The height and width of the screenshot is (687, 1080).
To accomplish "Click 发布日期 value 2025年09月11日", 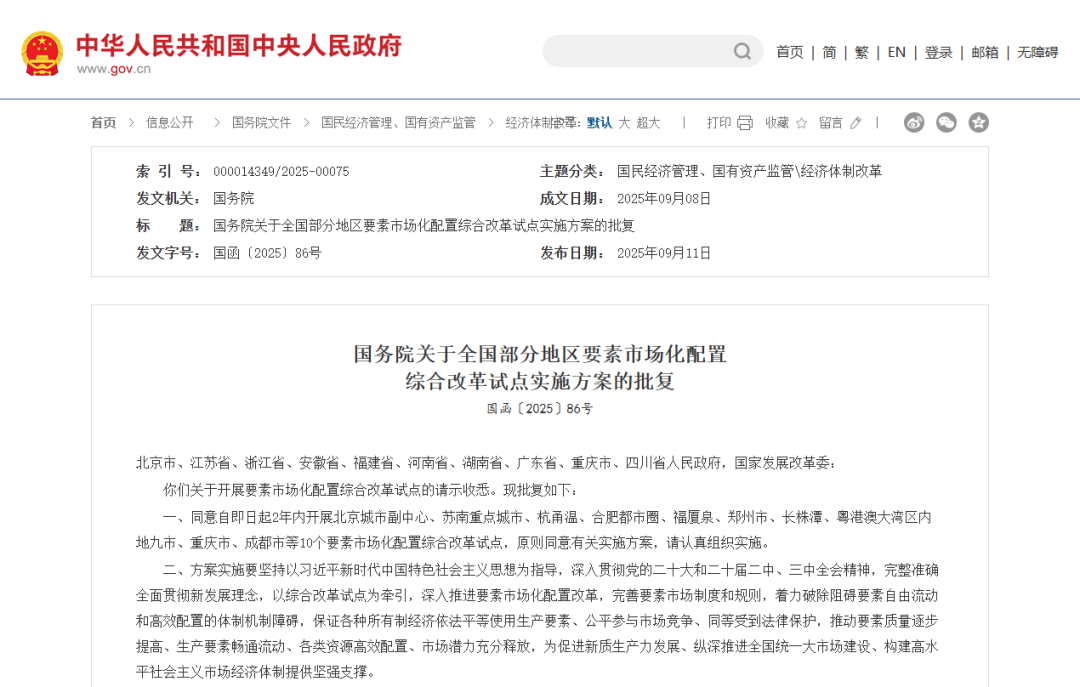I will click(663, 253).
